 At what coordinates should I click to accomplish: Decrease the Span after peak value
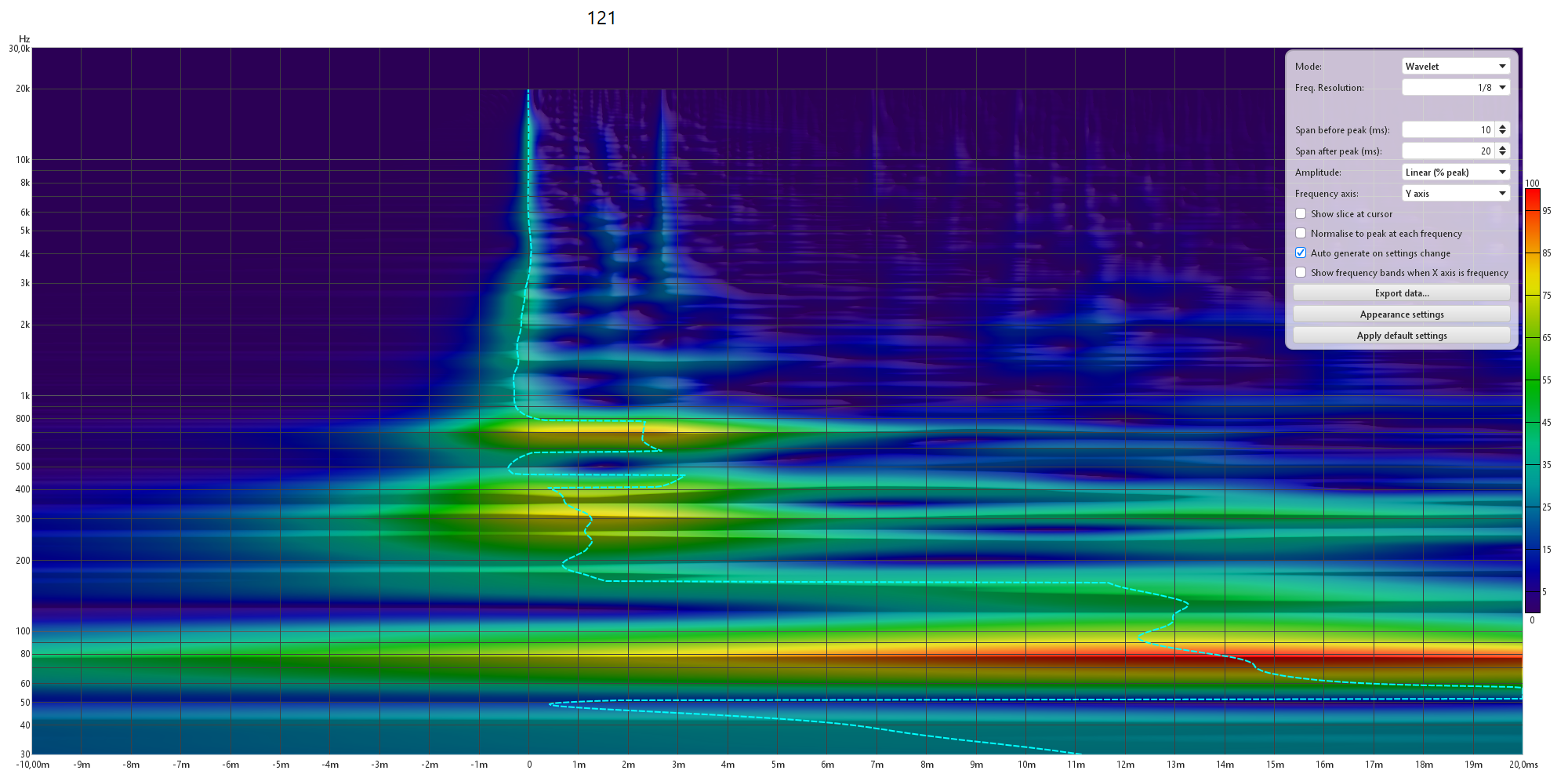tap(1502, 155)
